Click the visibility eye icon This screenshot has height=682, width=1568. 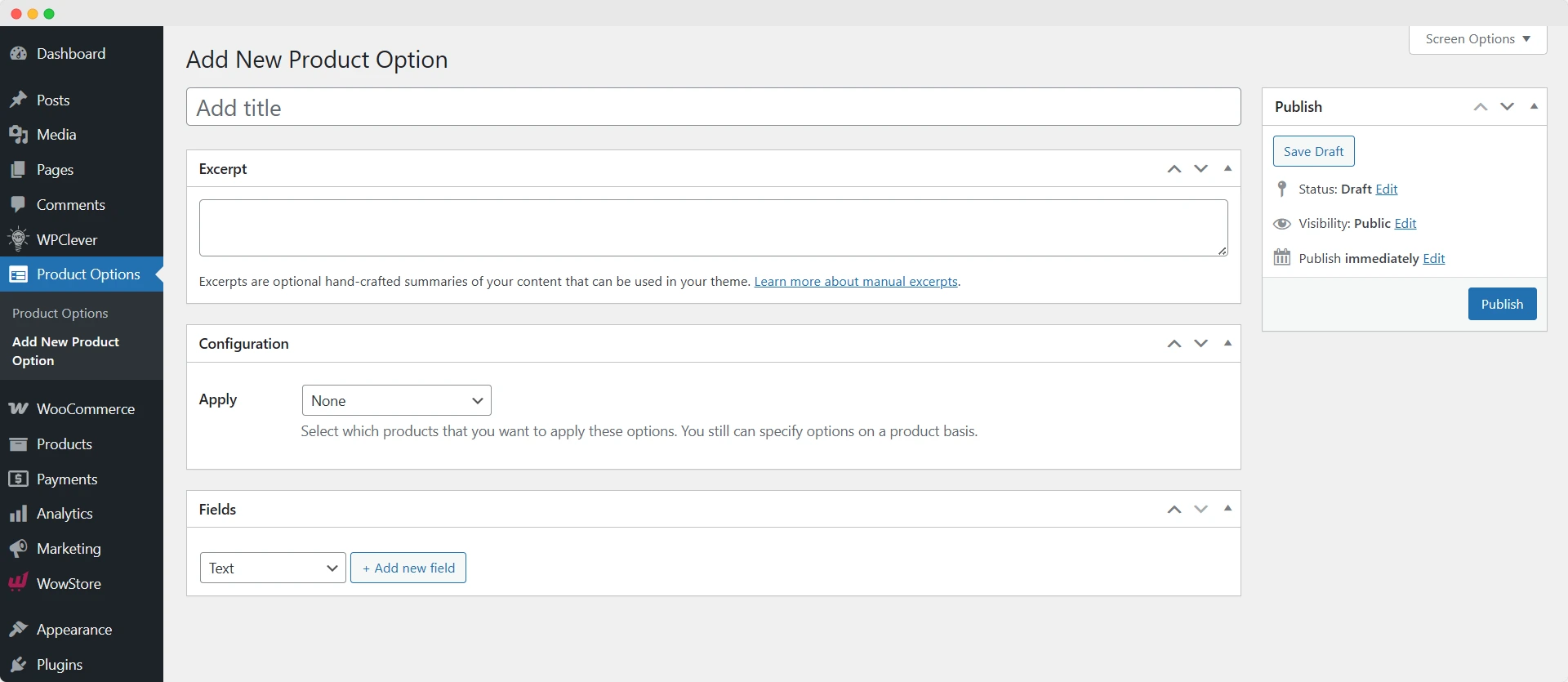pyautogui.click(x=1282, y=224)
